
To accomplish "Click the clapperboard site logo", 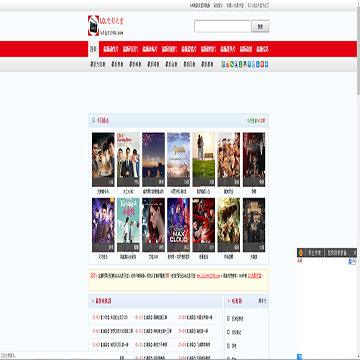I will pos(93,25).
